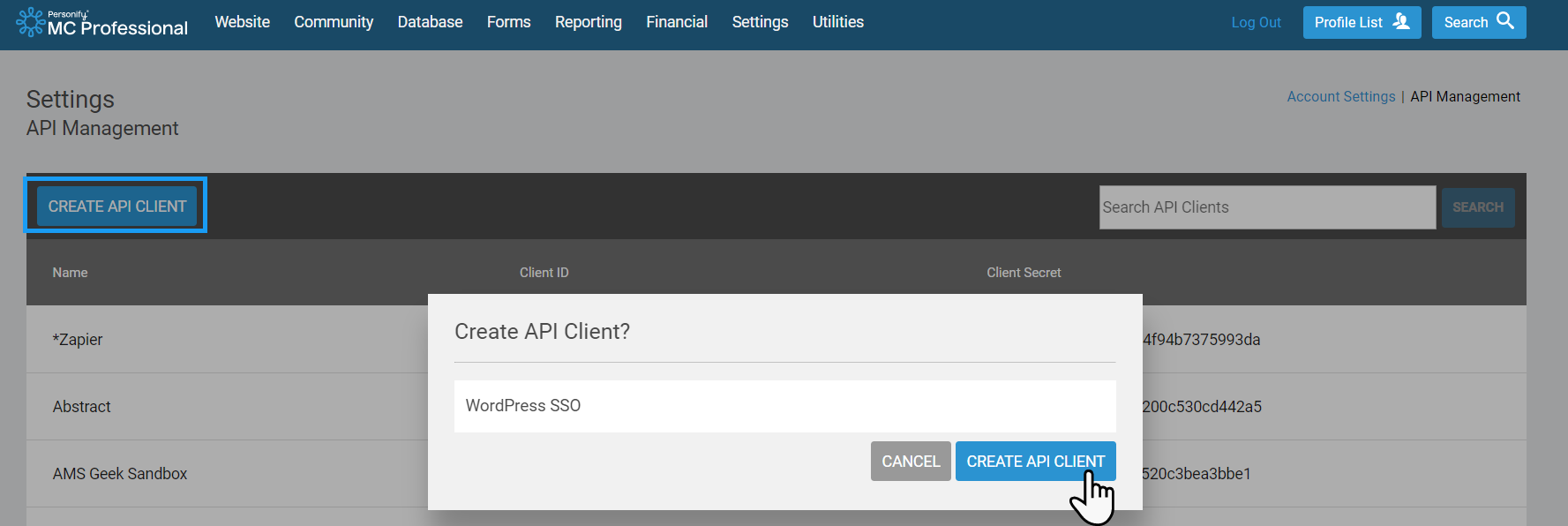
Task: Click the Personify MC Professional logo
Action: point(101,23)
